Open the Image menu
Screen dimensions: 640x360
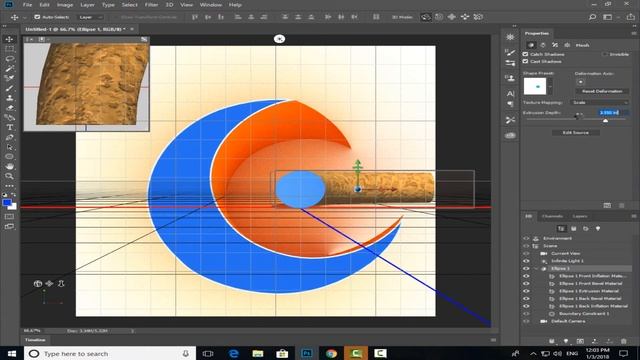pyautogui.click(x=64, y=5)
